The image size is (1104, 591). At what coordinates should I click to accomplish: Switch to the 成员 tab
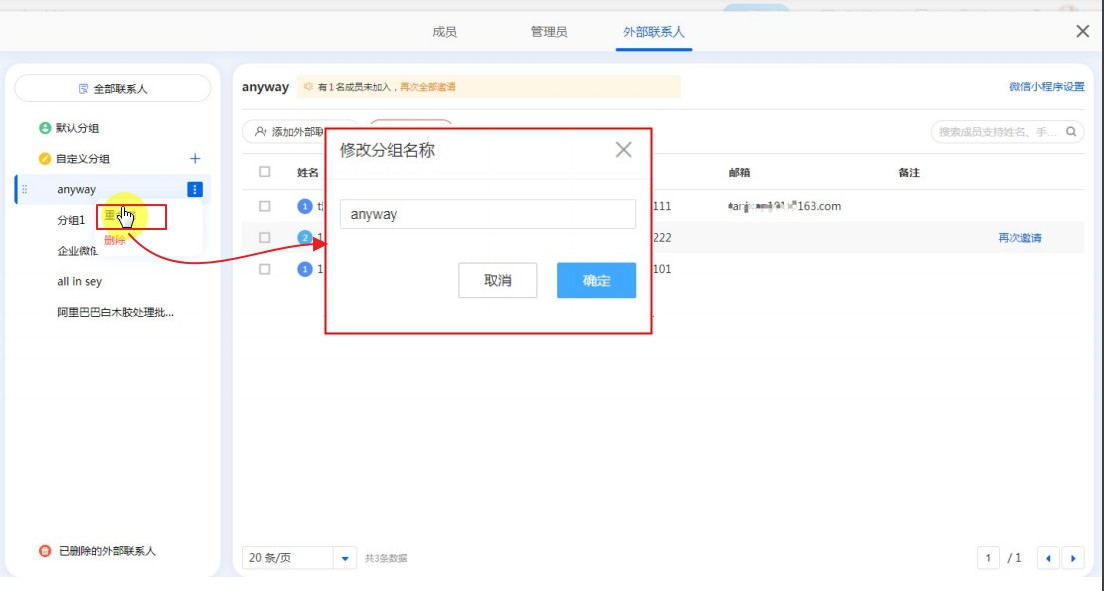click(444, 32)
